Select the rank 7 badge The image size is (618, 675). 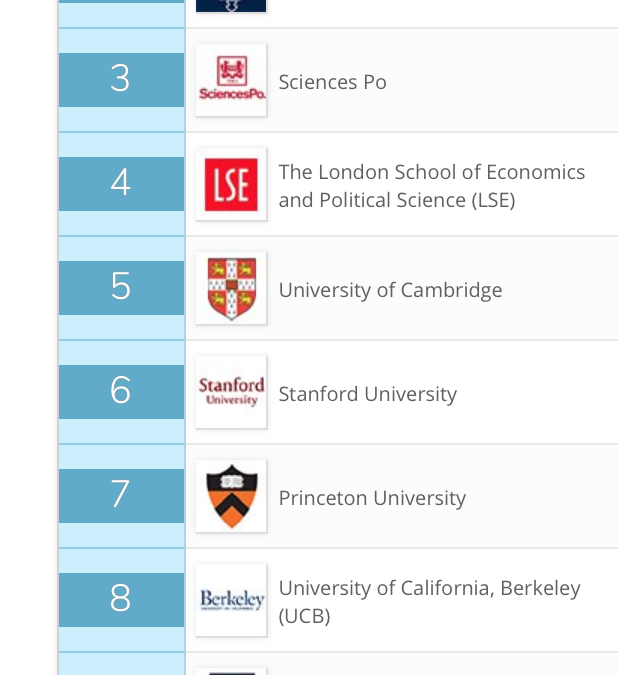121,496
